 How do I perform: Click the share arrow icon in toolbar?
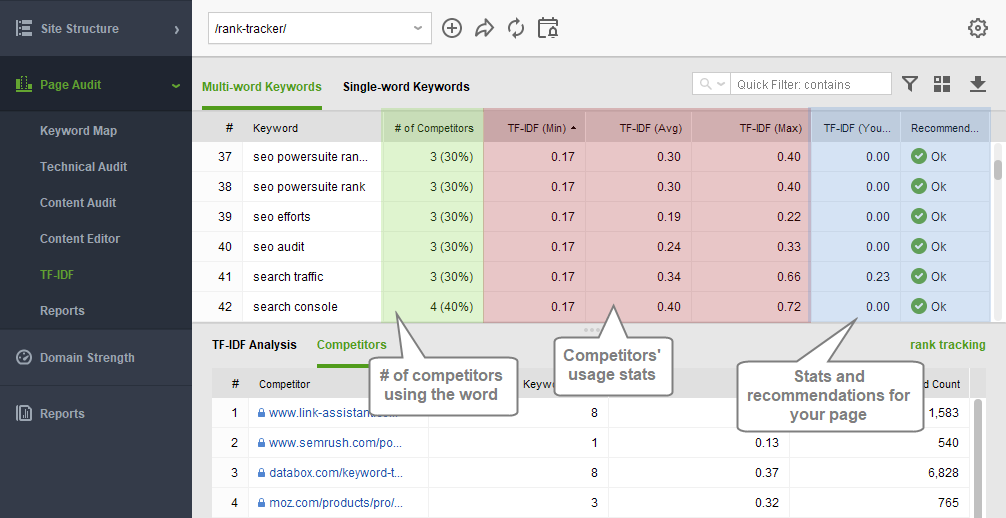484,28
